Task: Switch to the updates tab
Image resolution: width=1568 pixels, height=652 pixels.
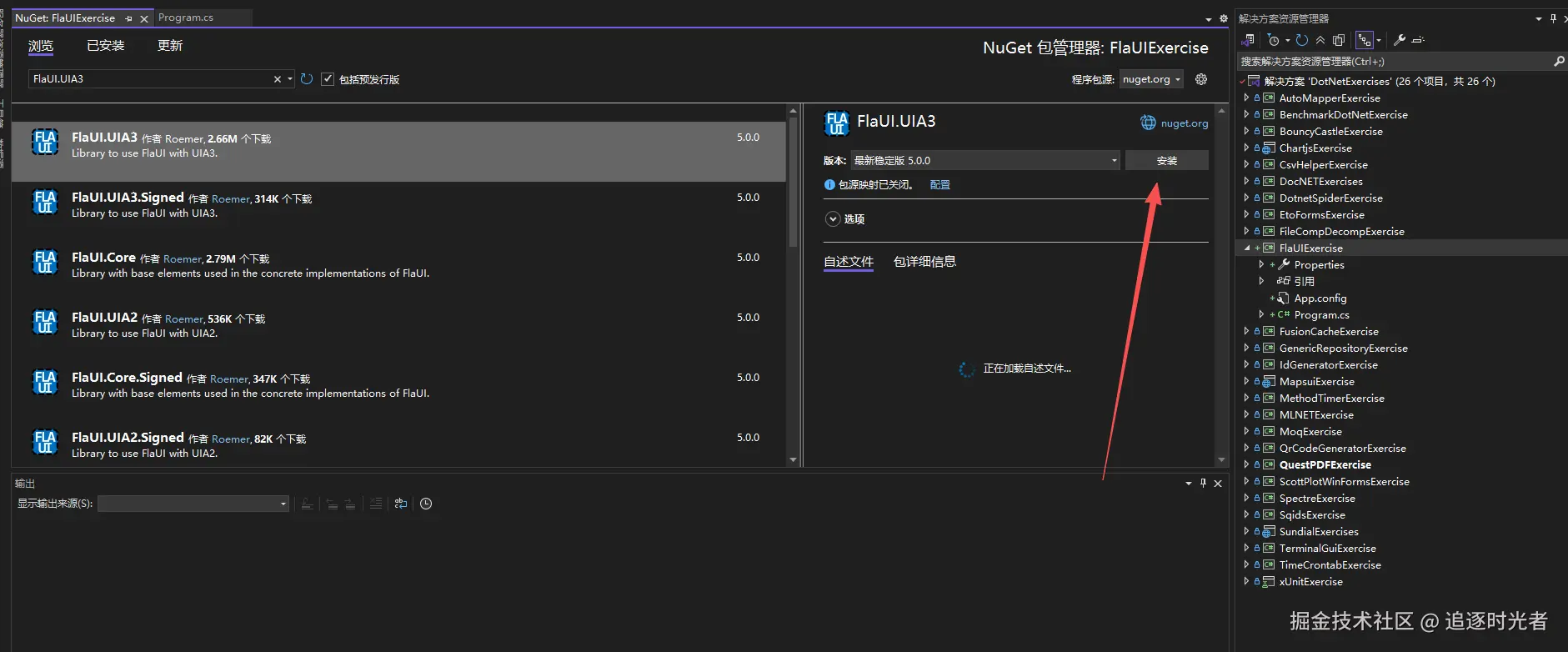Action: point(170,46)
